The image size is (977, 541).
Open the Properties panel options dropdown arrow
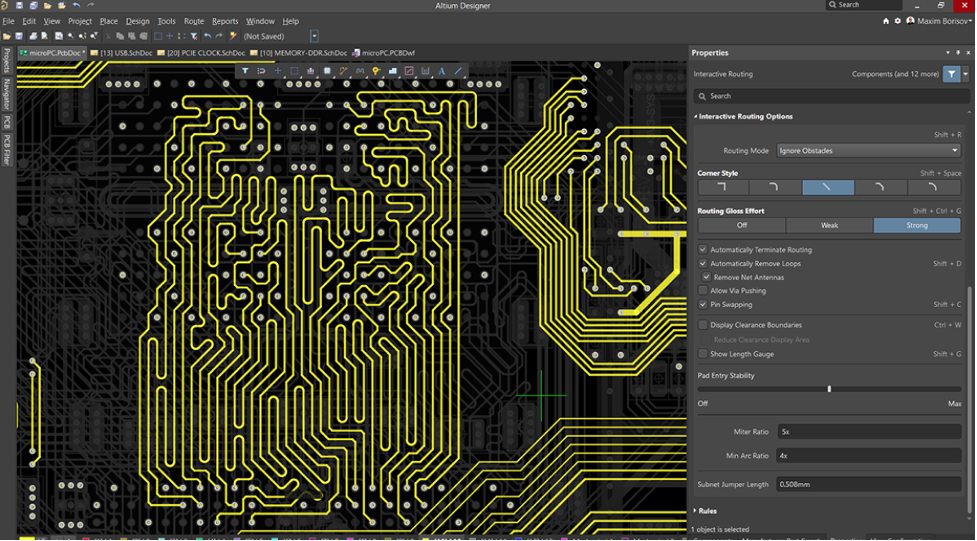click(x=948, y=53)
